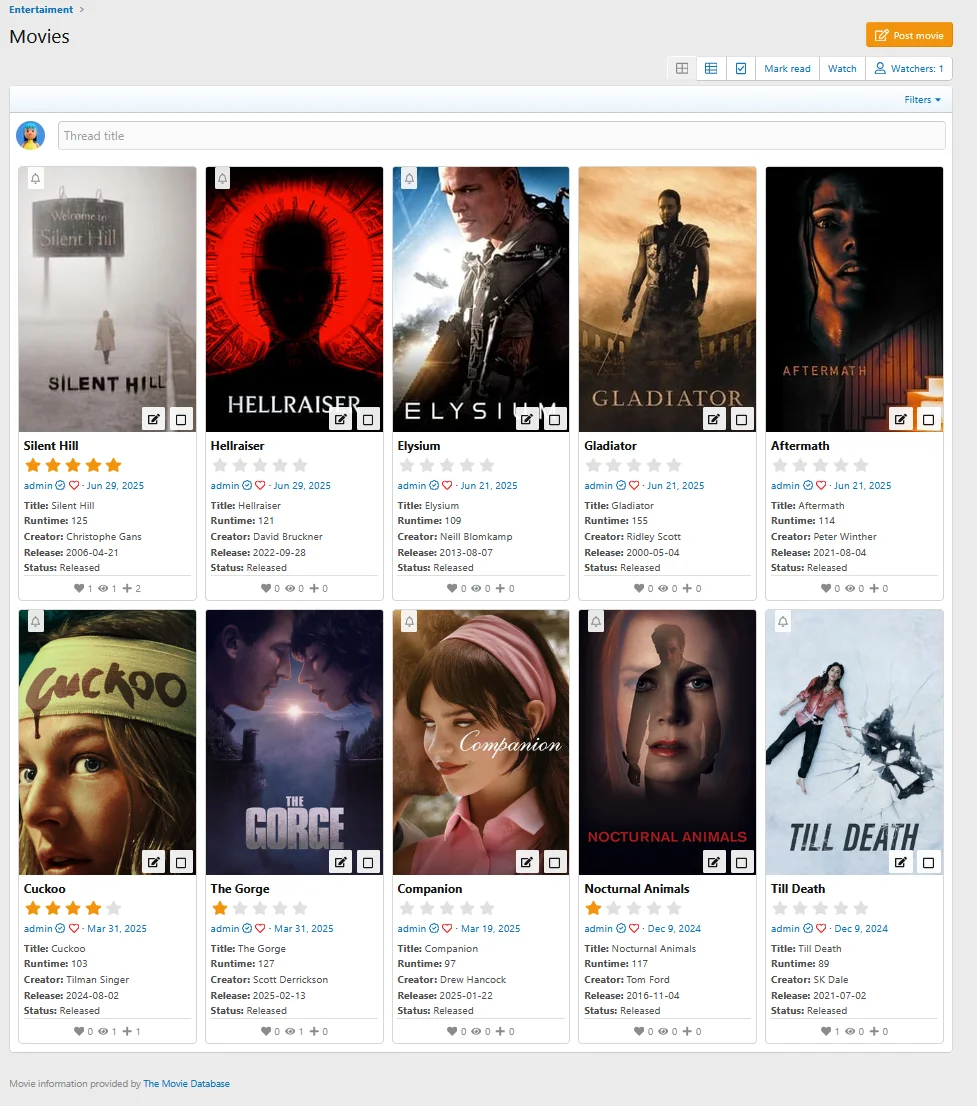The height and width of the screenshot is (1106, 977).
Task: Click the bell icon on Till Death poster
Action: point(783,621)
